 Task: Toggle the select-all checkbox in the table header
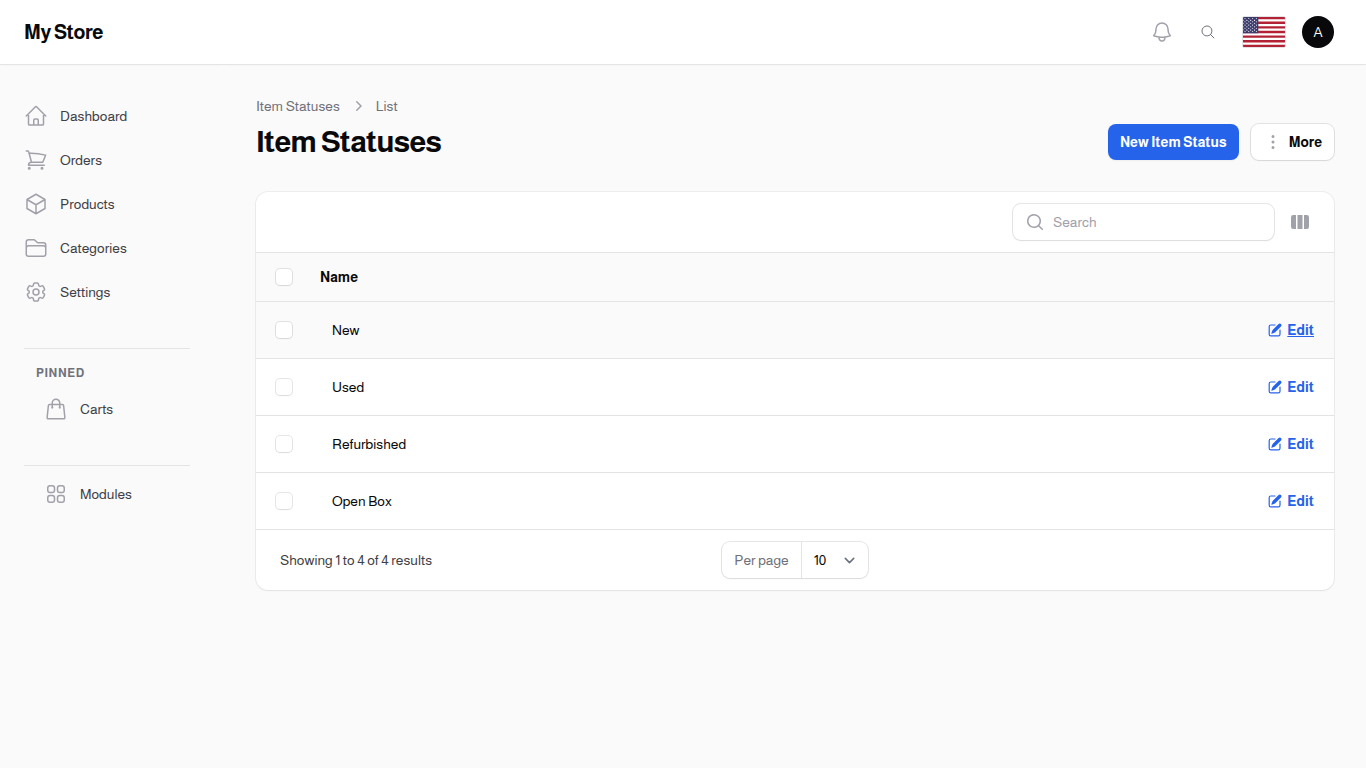click(x=284, y=277)
